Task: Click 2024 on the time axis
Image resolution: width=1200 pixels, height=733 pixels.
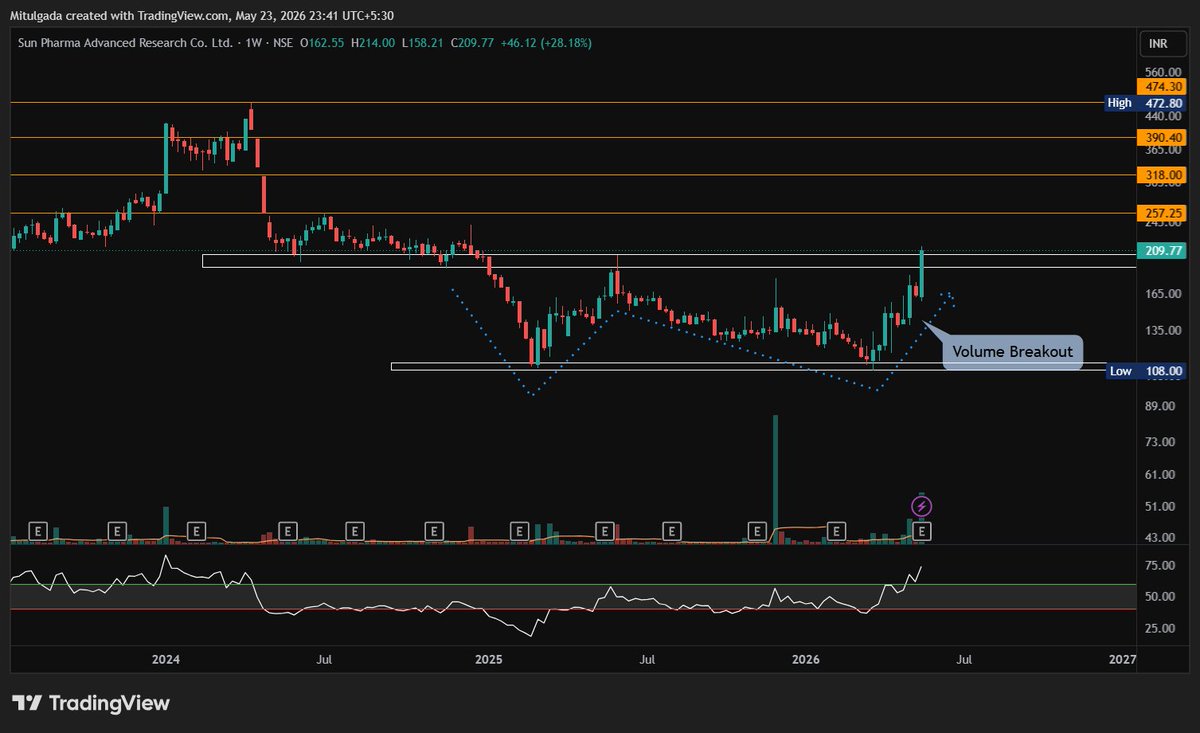Action: pos(166,660)
